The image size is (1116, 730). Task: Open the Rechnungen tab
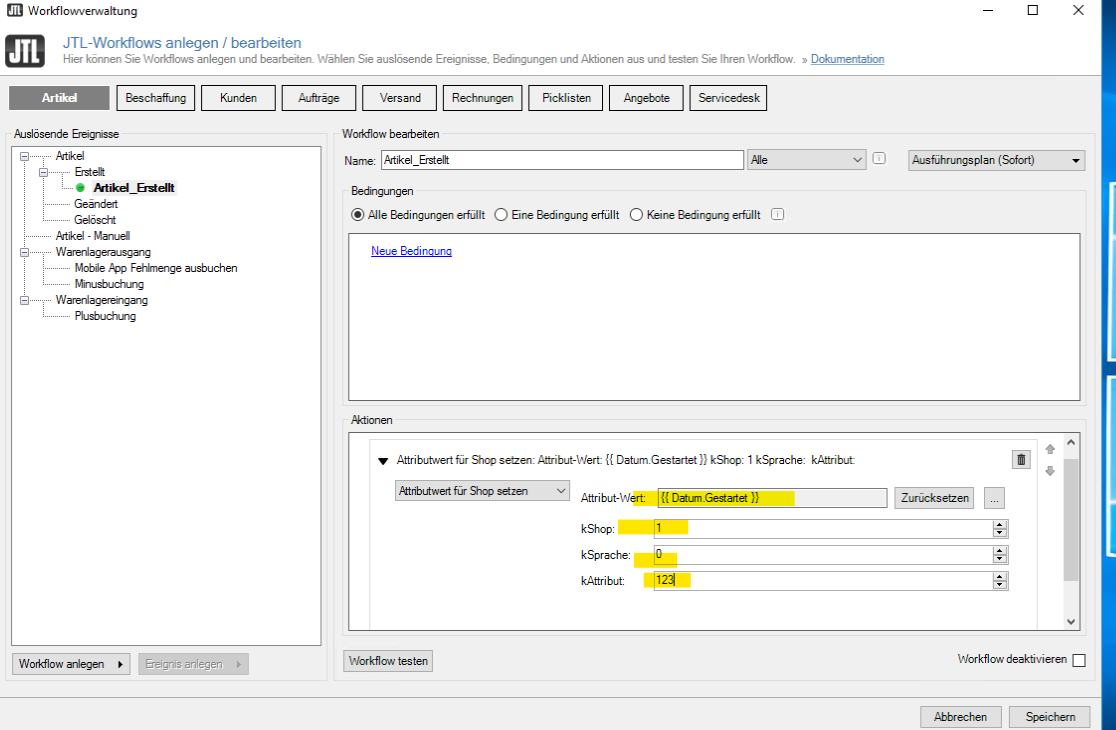click(482, 98)
